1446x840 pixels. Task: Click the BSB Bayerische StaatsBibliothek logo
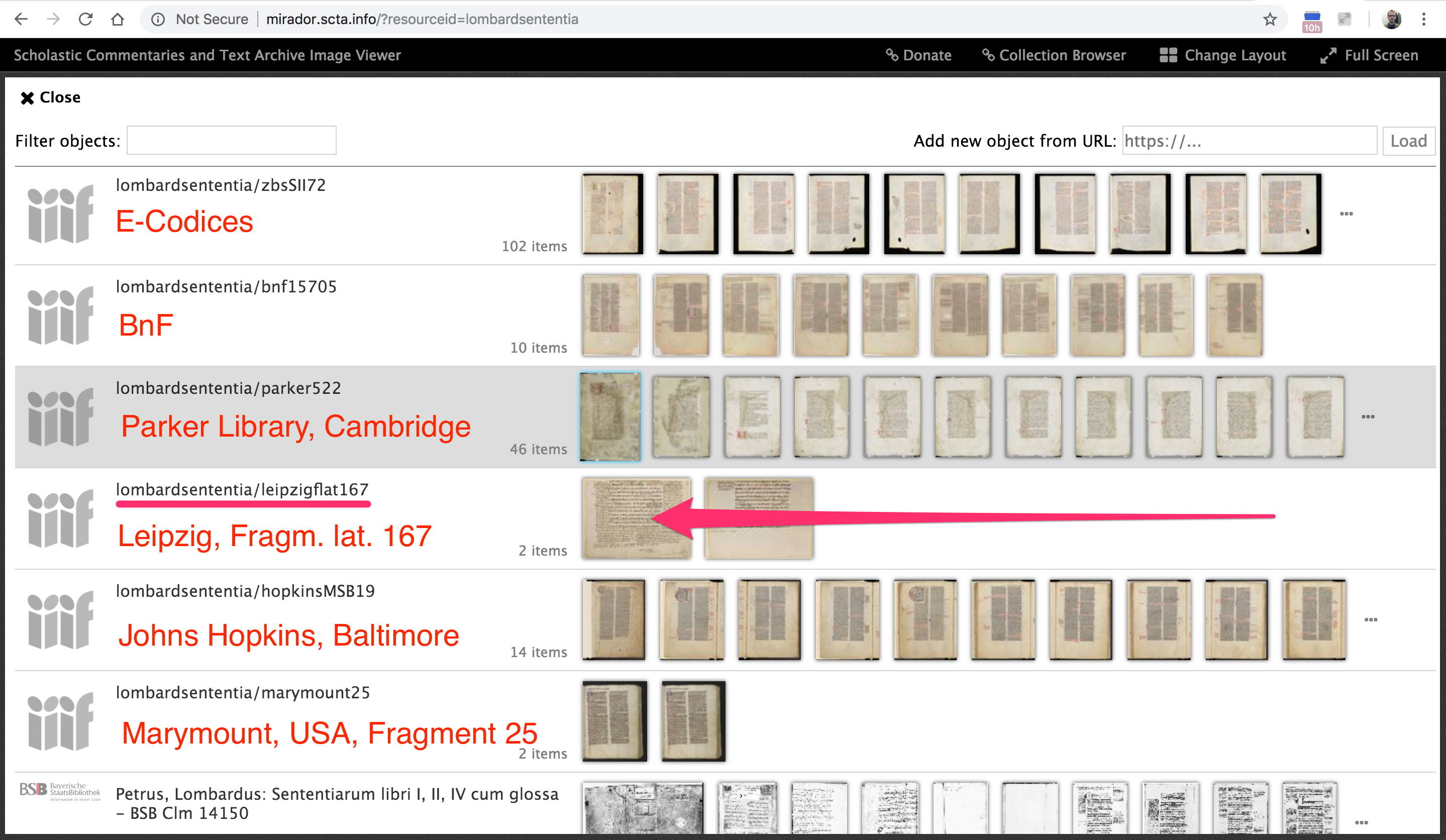point(60,791)
